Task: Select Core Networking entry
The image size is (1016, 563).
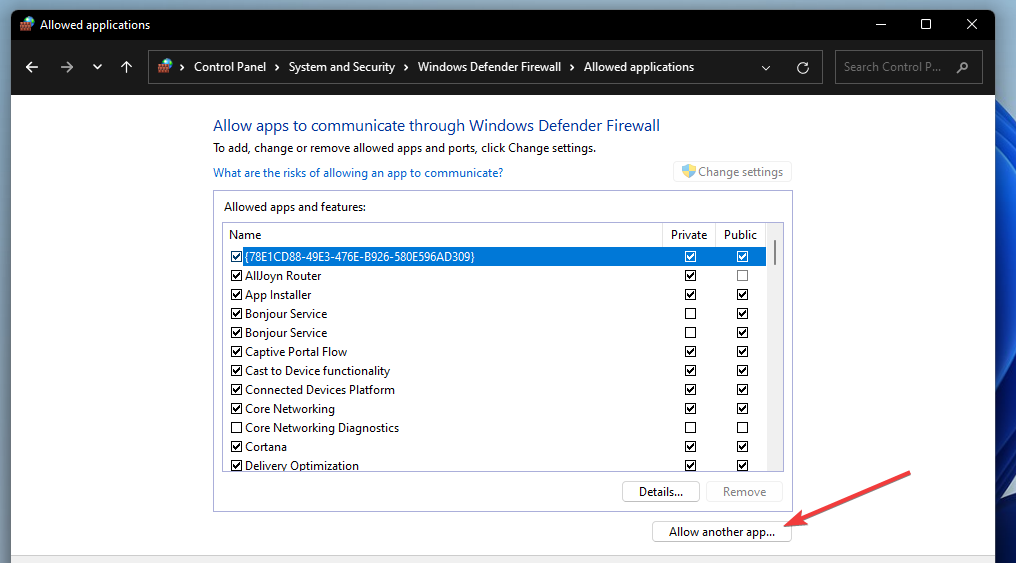Action: point(290,409)
